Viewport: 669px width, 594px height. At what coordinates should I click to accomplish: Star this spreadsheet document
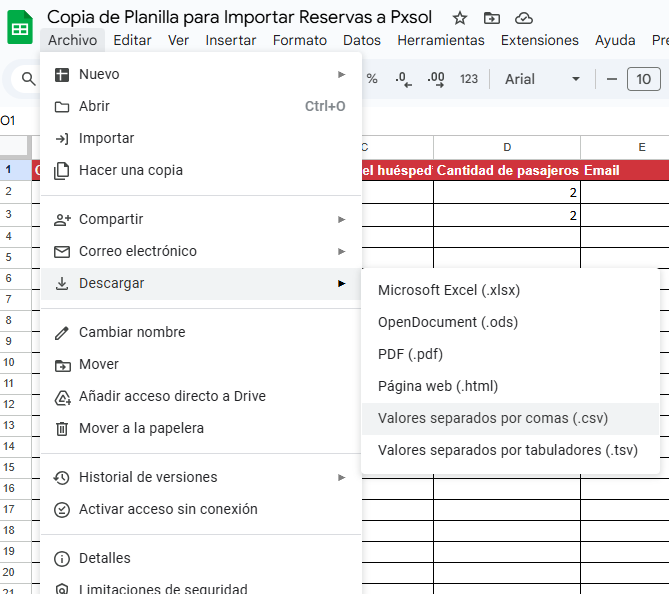point(460,18)
